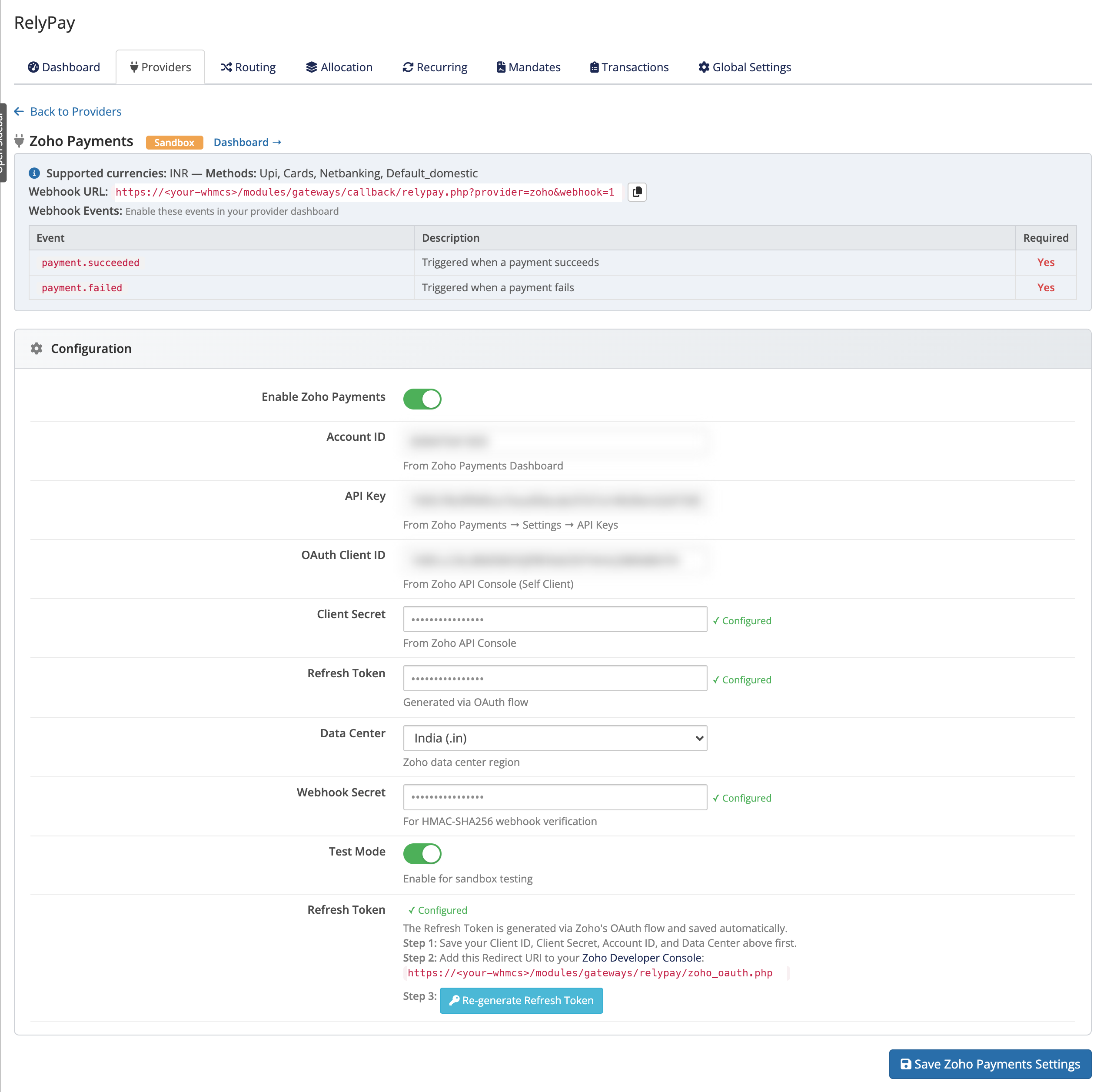Select the payment.failed event cell
This screenshot has width=1097, height=1092.
[222, 287]
